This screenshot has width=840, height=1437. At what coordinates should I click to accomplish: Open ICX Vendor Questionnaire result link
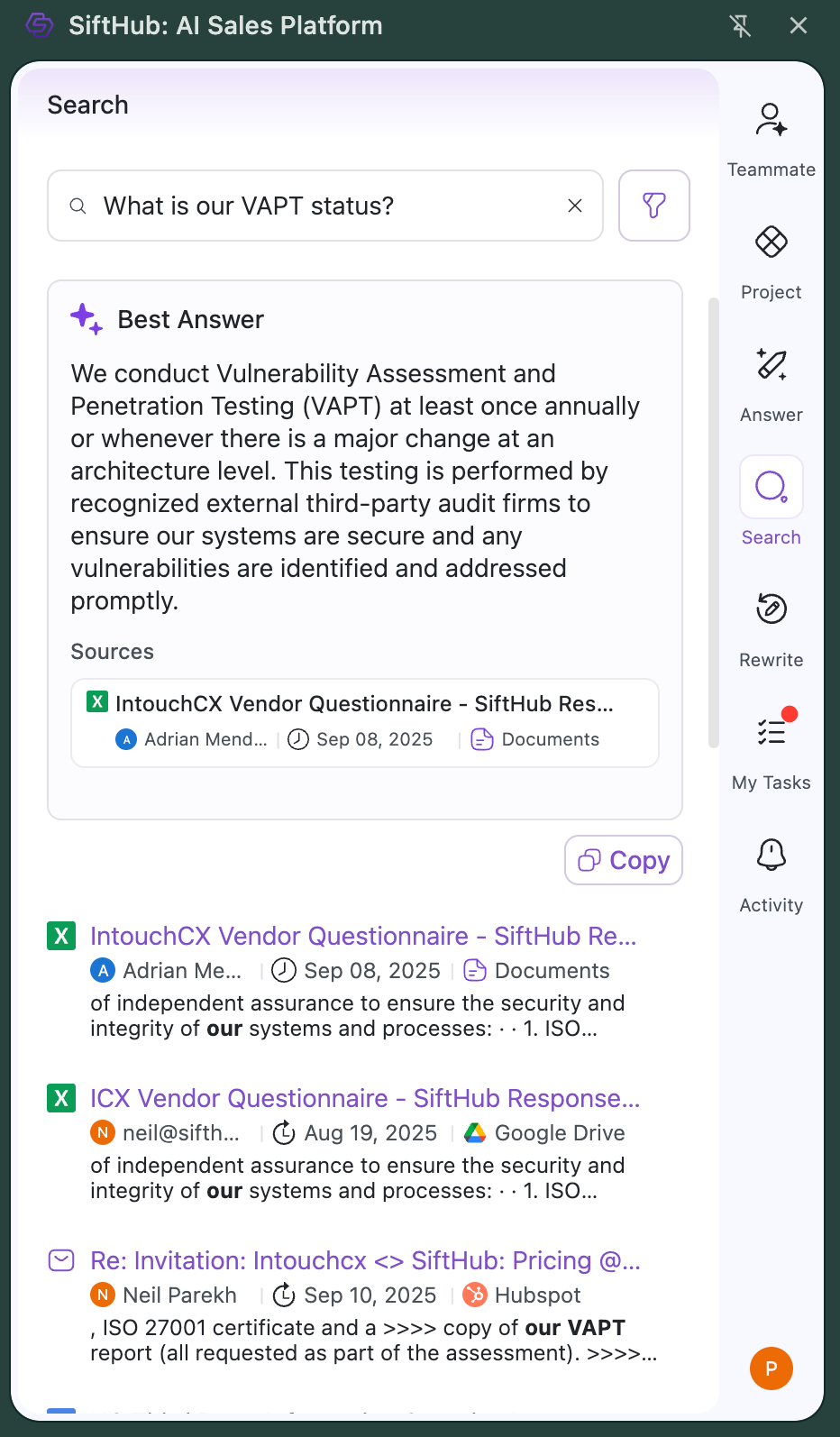[x=365, y=1098]
